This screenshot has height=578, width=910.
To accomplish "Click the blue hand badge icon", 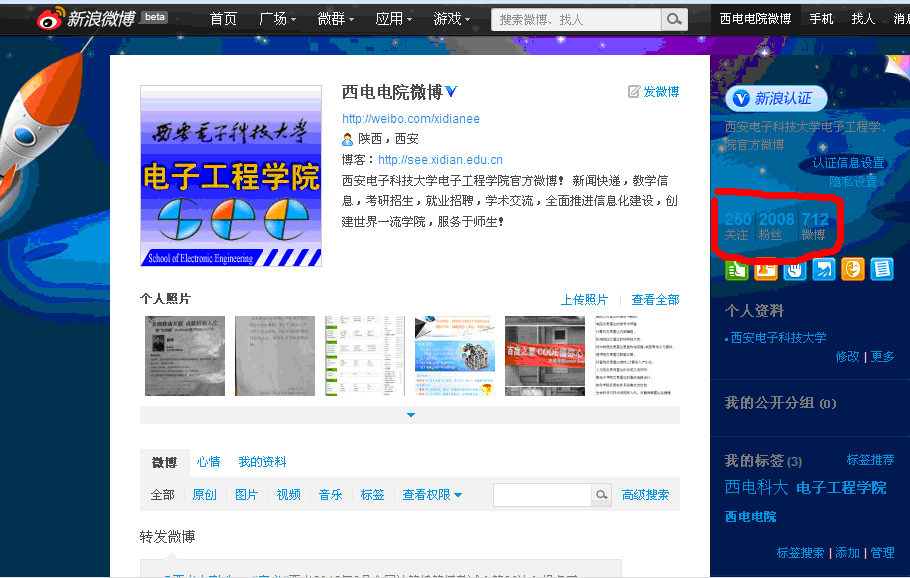I will coord(795,268).
